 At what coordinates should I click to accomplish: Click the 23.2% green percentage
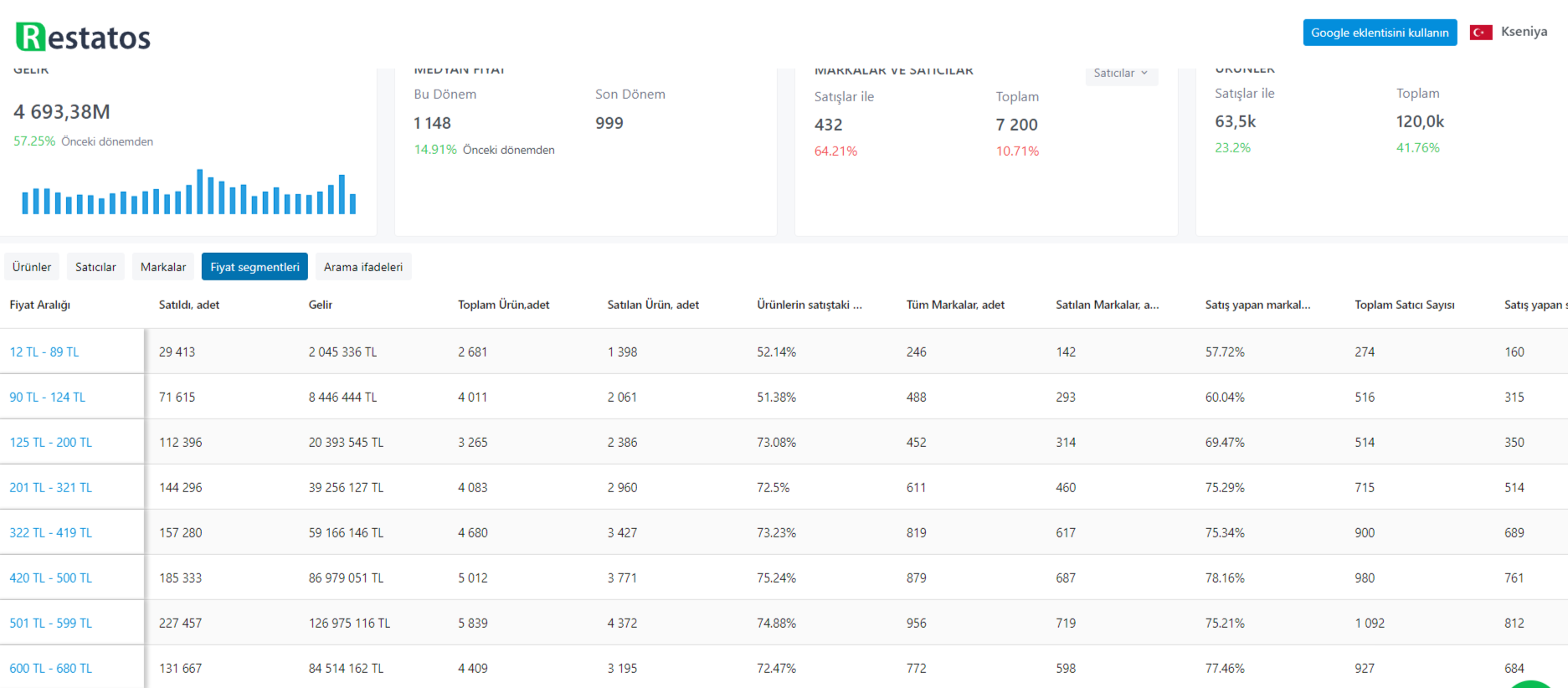click(1232, 148)
